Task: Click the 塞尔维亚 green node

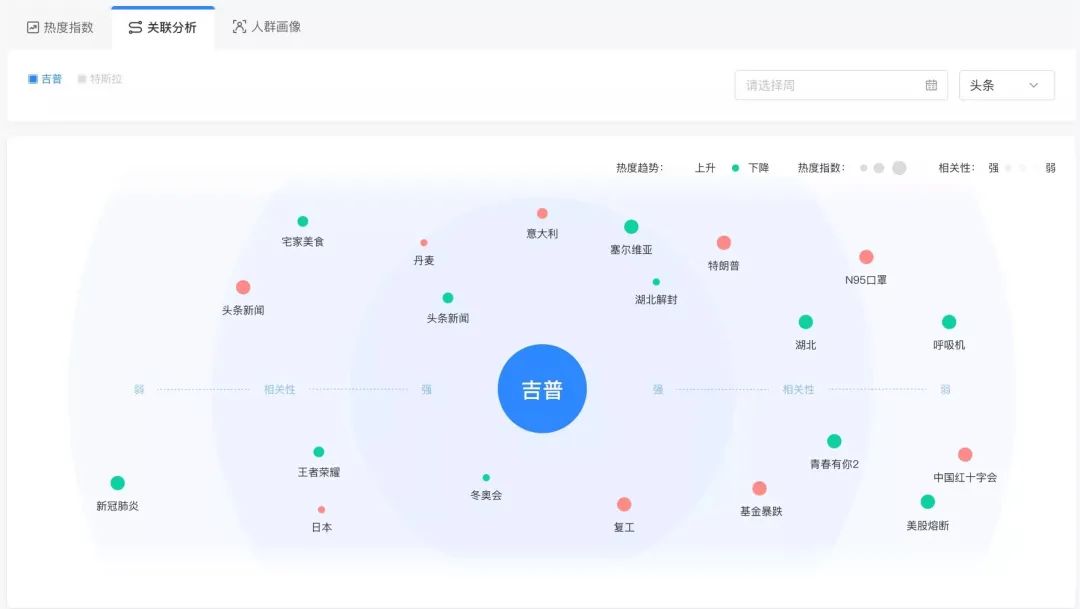Action: pos(631,227)
